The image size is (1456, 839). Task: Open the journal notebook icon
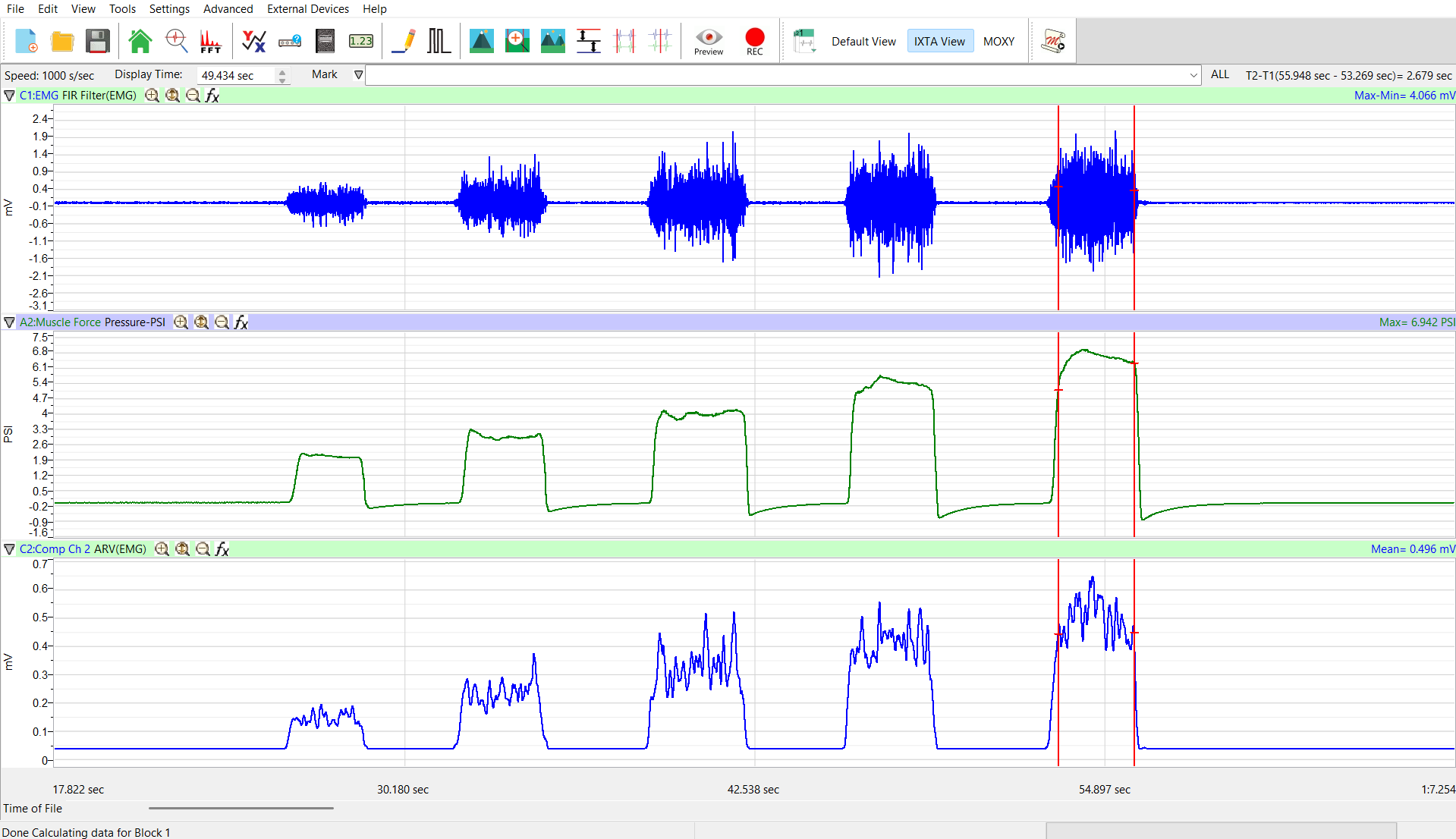325,41
